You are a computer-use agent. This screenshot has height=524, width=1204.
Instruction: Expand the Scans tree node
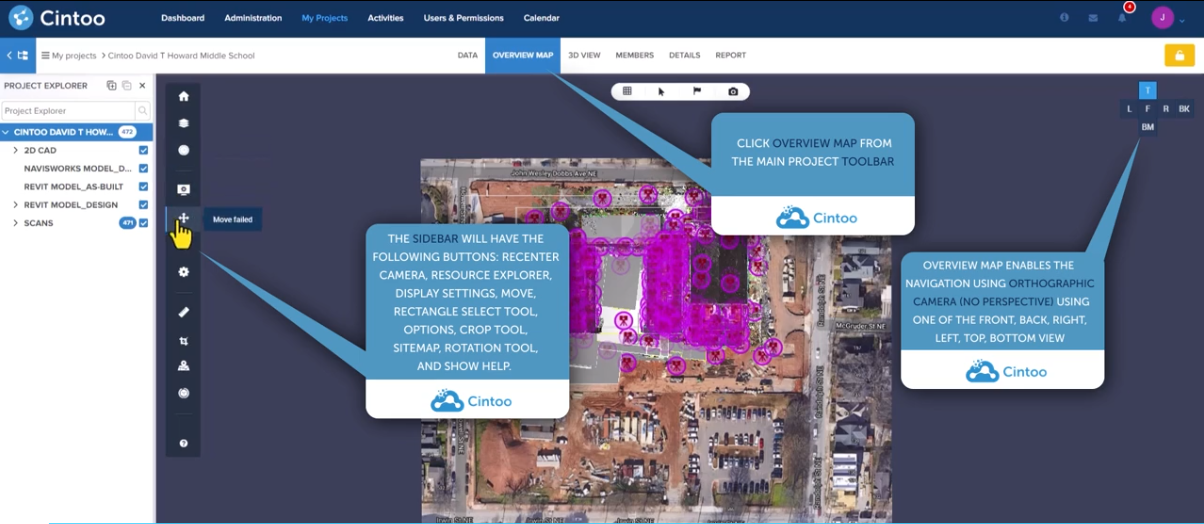(15, 223)
